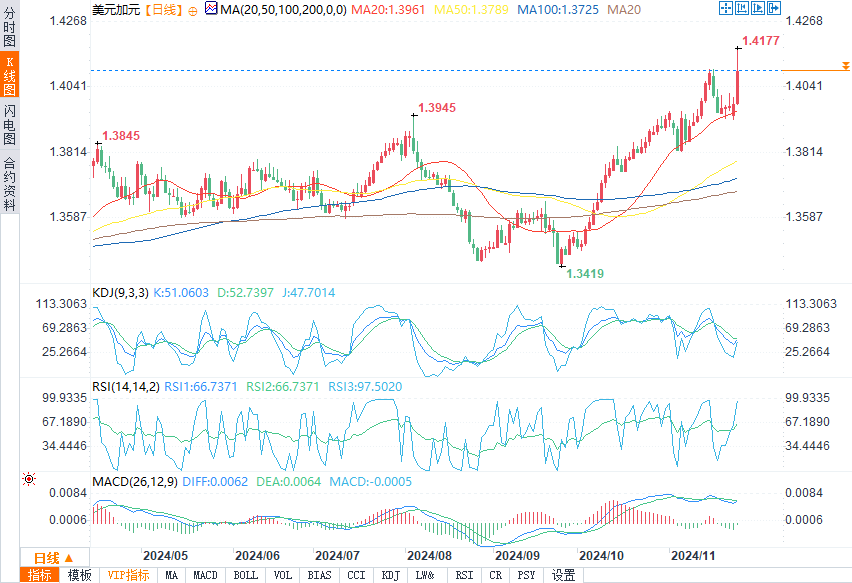Click the 1.4177 high price label
The width and height of the screenshot is (852, 583).
tap(761, 41)
